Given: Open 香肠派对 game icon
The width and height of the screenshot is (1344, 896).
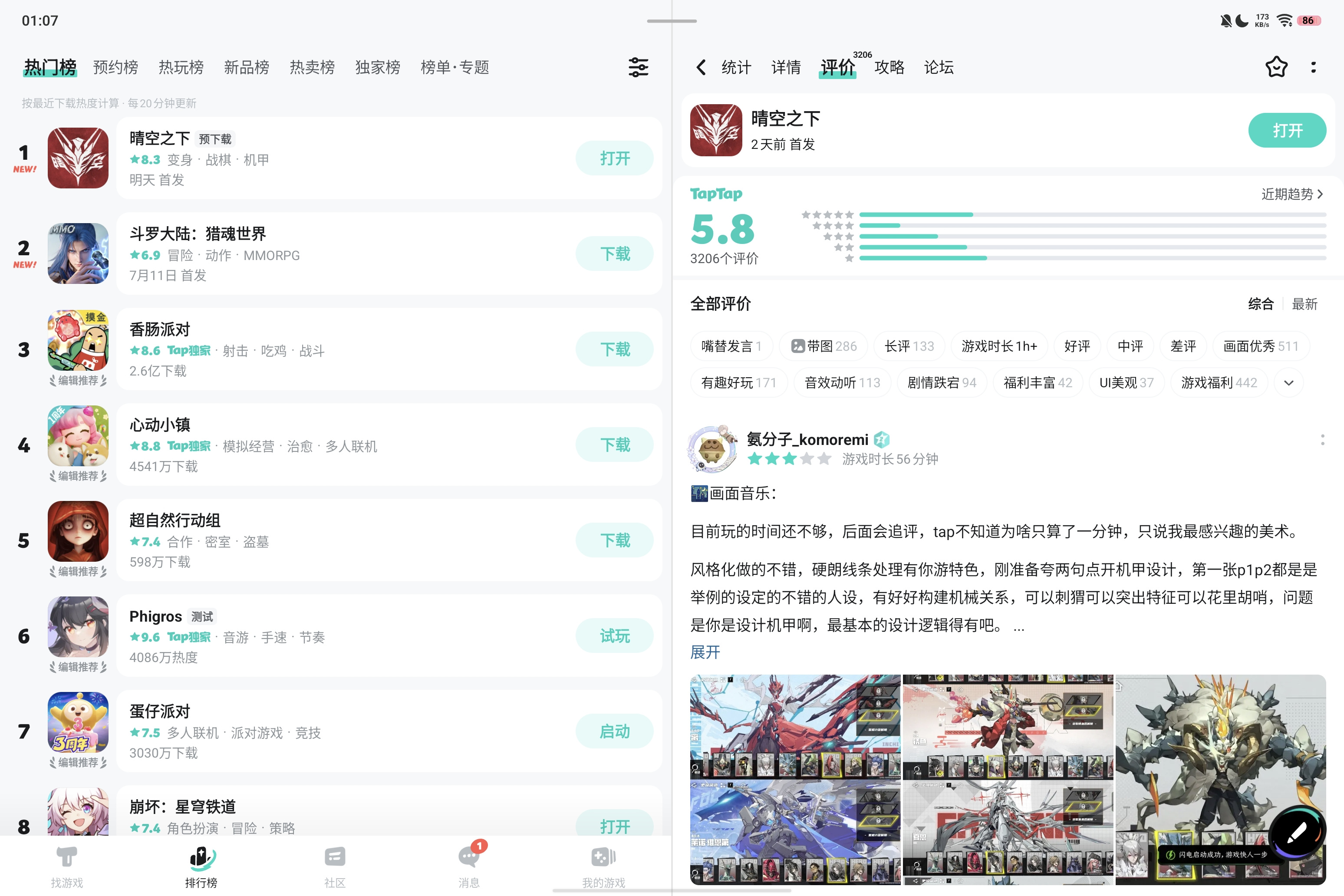Looking at the screenshot, I should point(78,341).
